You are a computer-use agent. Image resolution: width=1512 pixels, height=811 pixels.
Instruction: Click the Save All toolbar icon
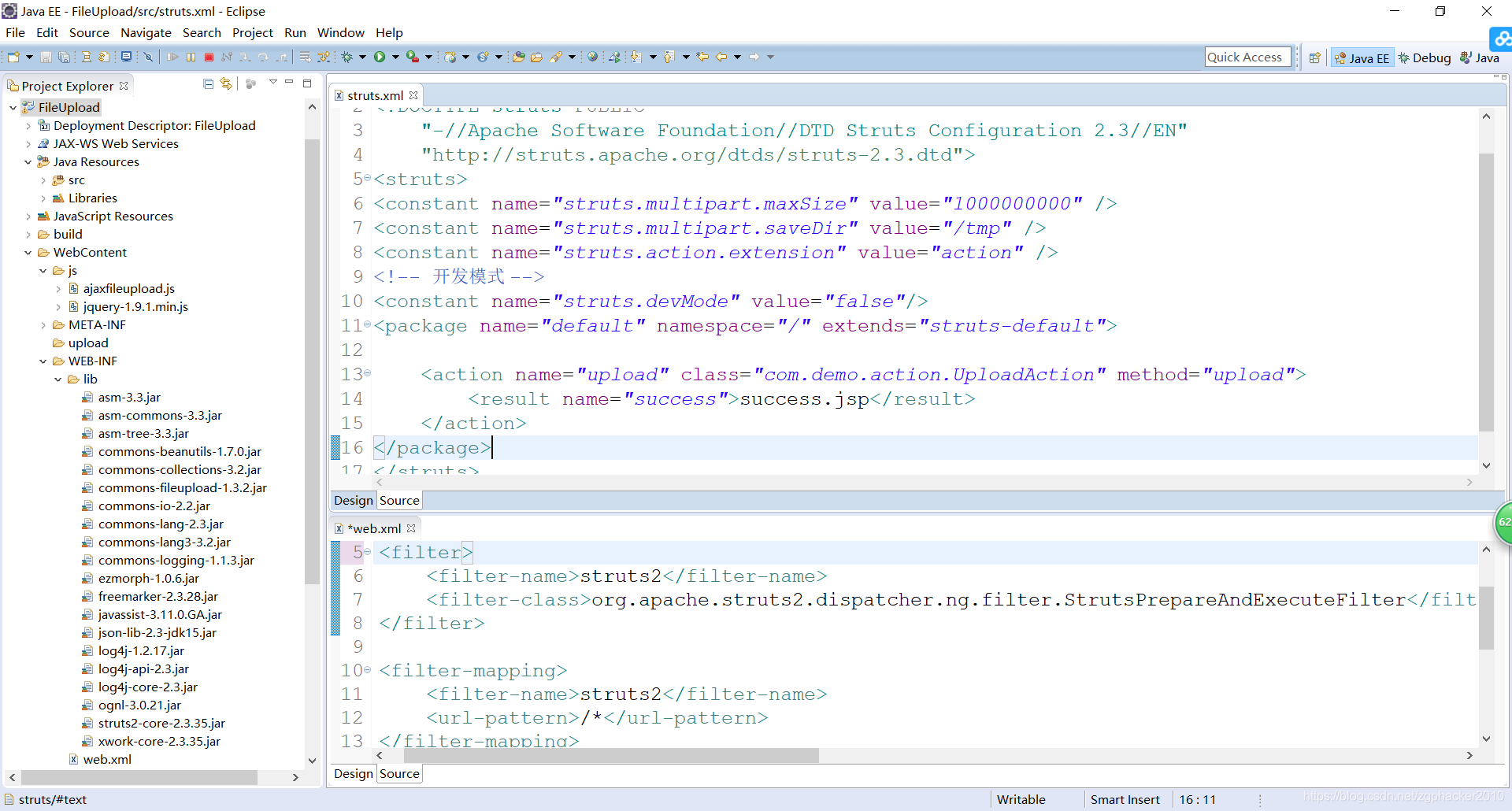64,57
